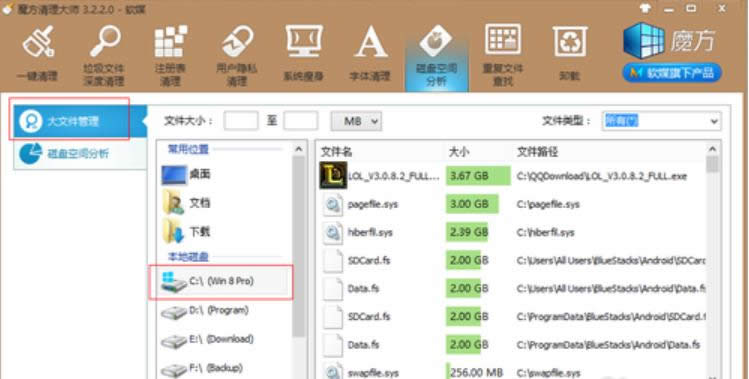Click path C:\swapfile.sys
Screen dimensions: 749x379
click(x=548, y=373)
